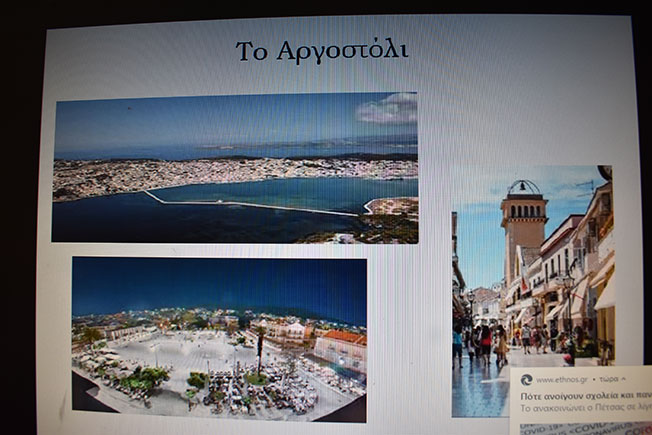Click the bridge crossing the bay in aerial photo

coord(250,203)
